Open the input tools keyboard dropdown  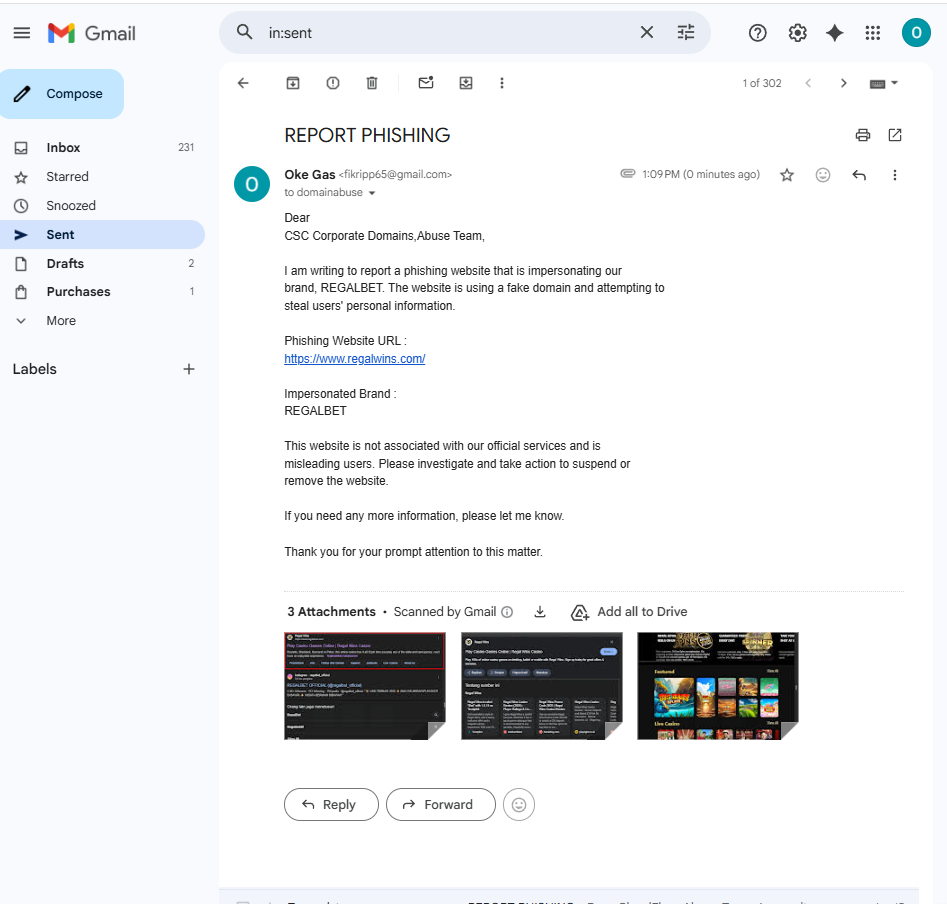tap(884, 83)
